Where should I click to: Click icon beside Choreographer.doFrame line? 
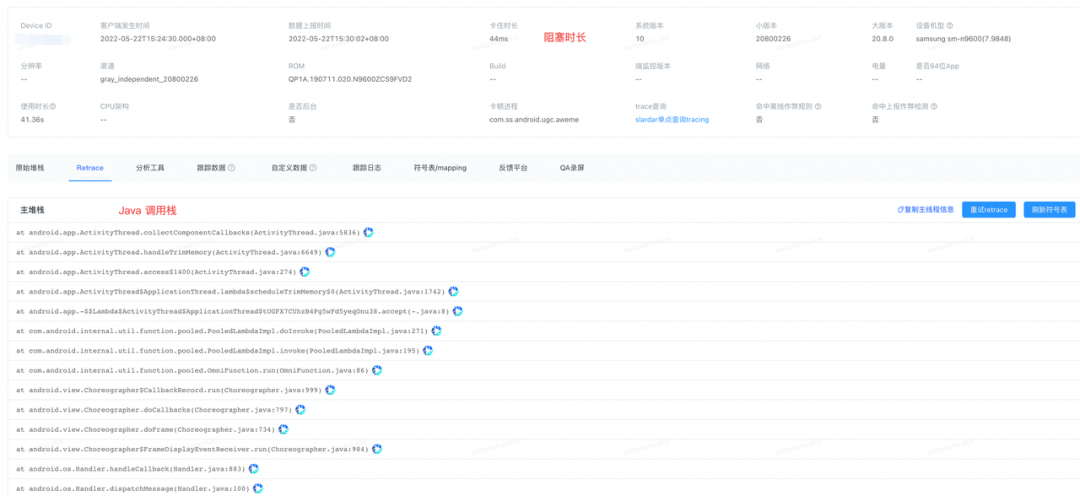(x=283, y=429)
